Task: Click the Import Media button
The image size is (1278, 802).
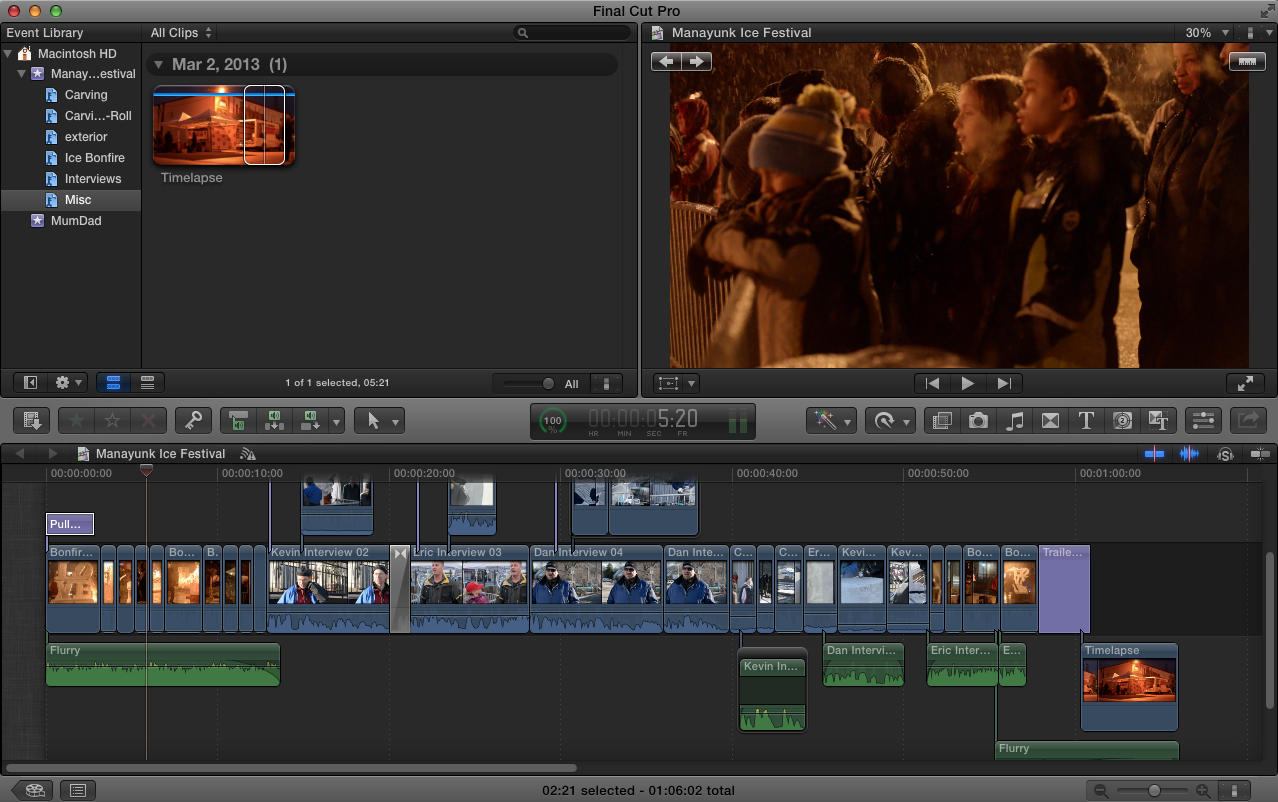Action: (x=31, y=421)
